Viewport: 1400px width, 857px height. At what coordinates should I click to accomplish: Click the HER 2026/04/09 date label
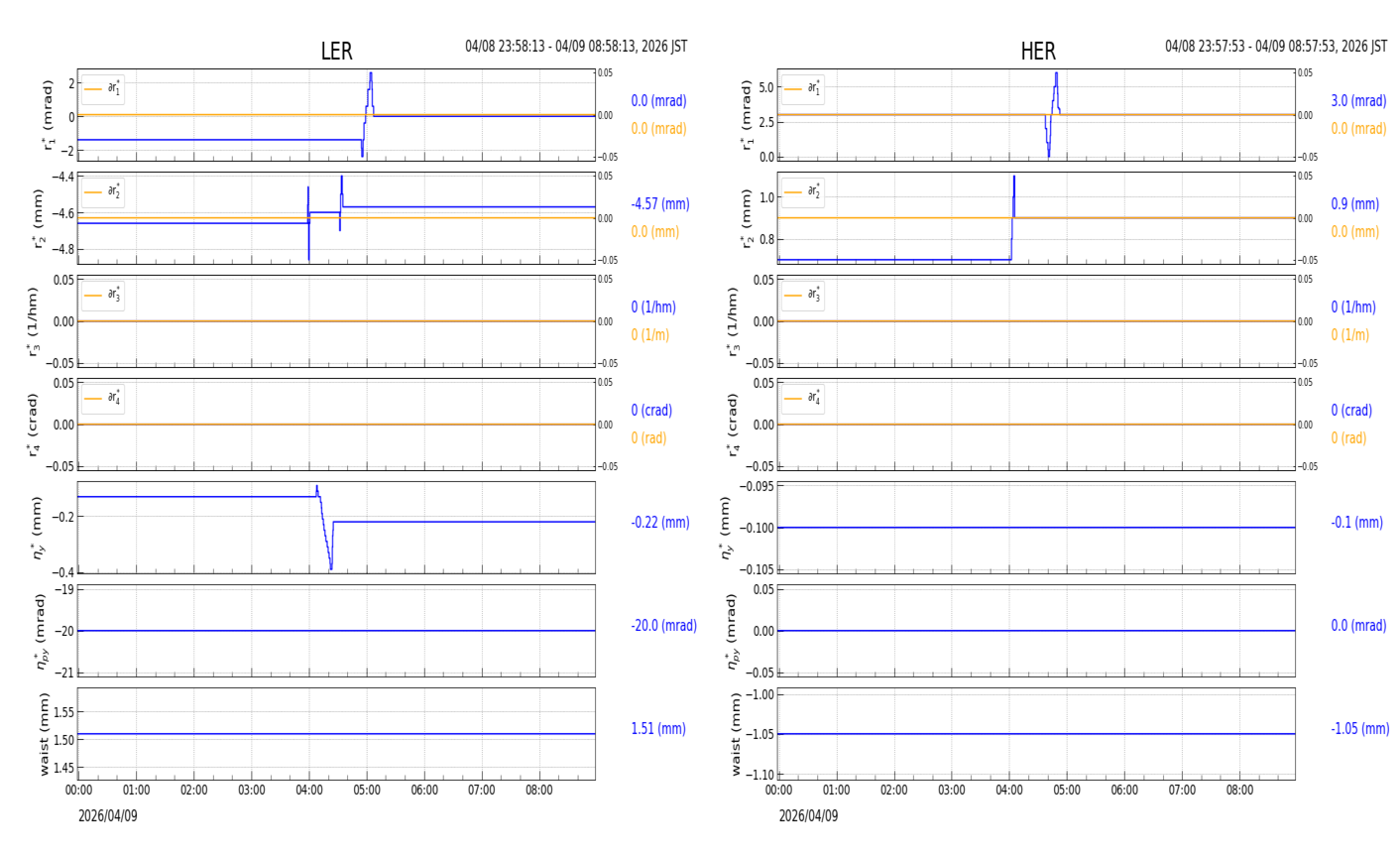point(808,816)
